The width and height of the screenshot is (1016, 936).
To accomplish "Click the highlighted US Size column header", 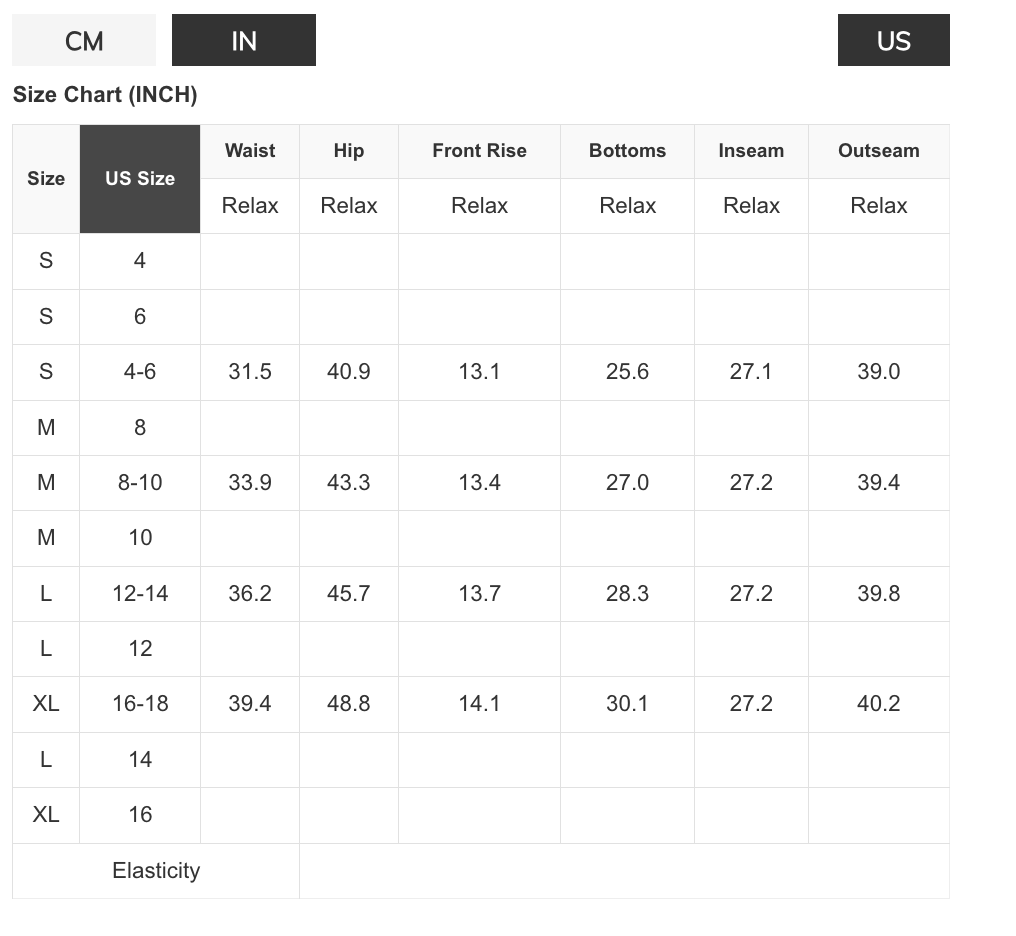I will pos(140,179).
